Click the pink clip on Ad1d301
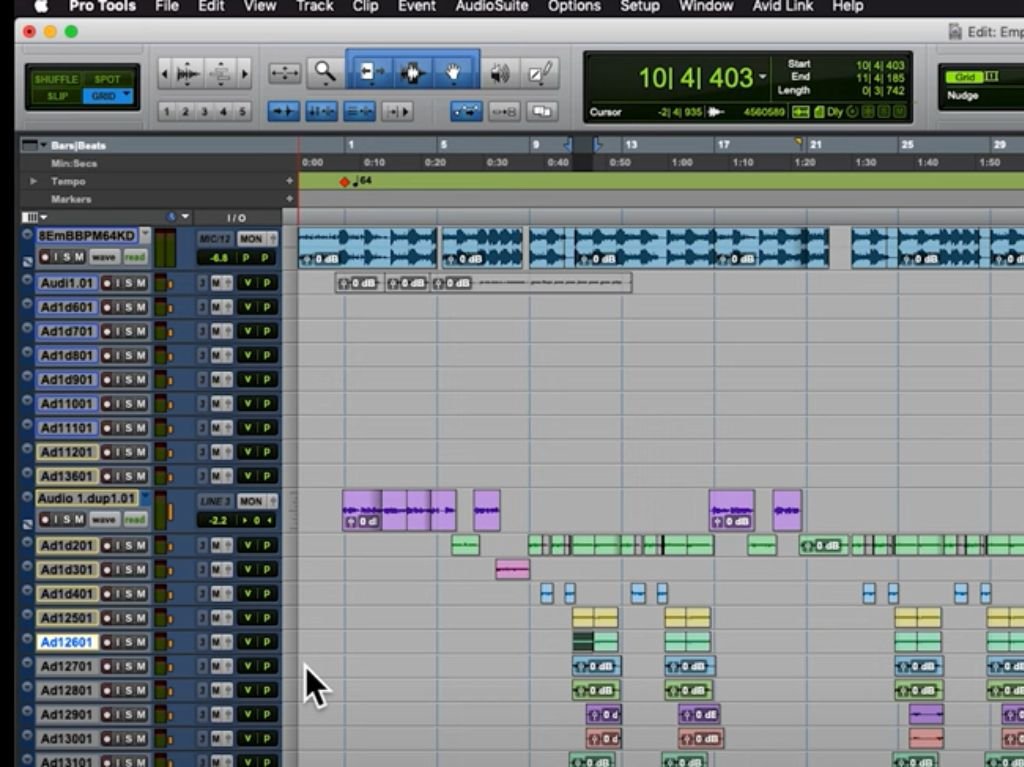This screenshot has height=767, width=1024. click(513, 569)
